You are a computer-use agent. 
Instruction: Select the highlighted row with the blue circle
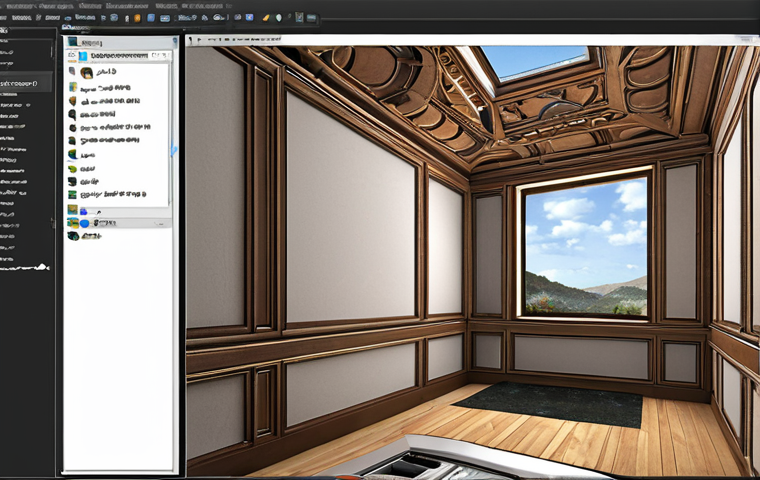click(119, 223)
